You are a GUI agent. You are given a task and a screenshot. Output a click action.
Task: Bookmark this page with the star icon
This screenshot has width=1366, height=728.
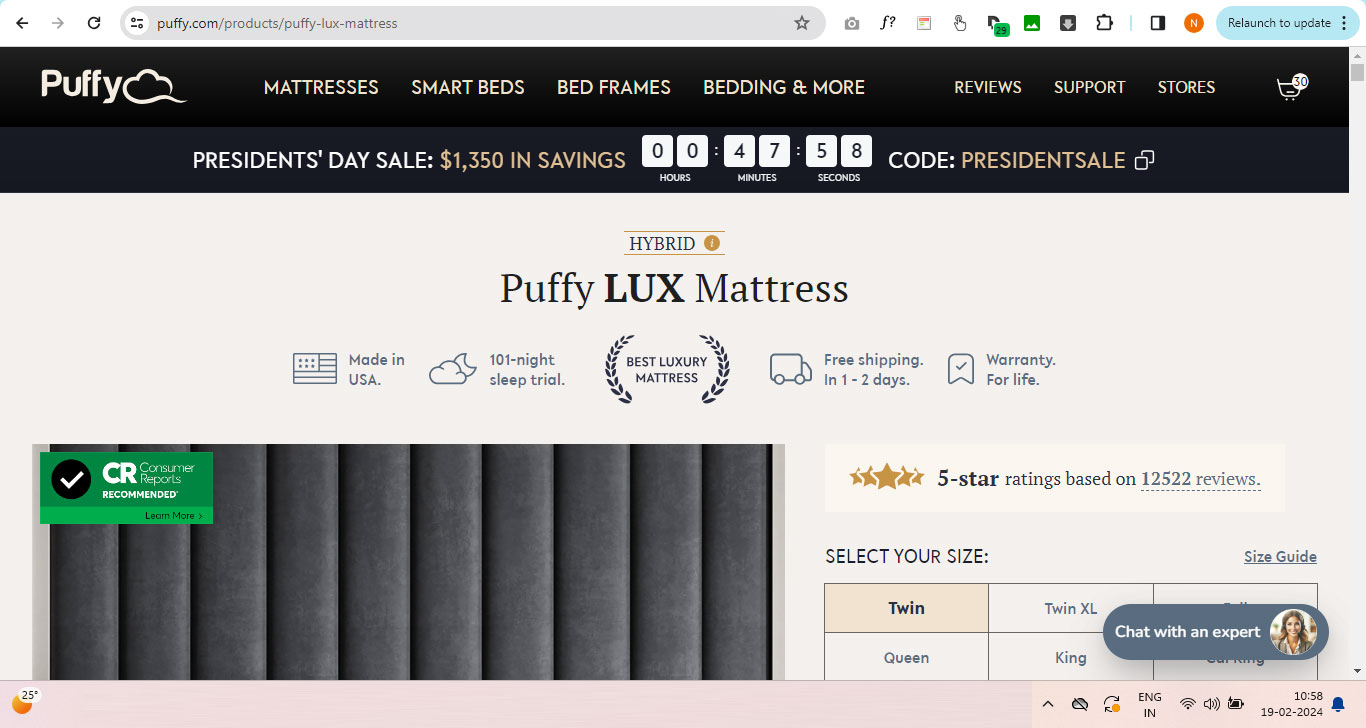pyautogui.click(x=801, y=23)
